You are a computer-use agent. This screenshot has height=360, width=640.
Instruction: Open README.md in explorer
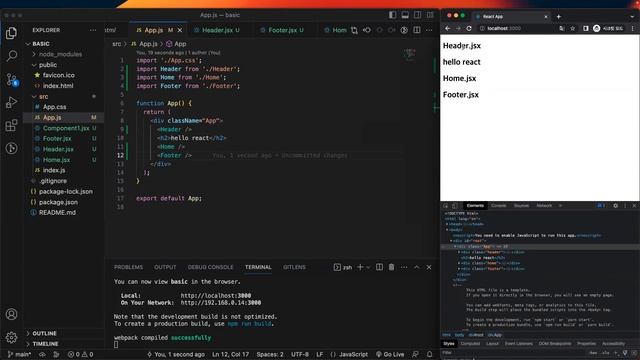pos(57,213)
